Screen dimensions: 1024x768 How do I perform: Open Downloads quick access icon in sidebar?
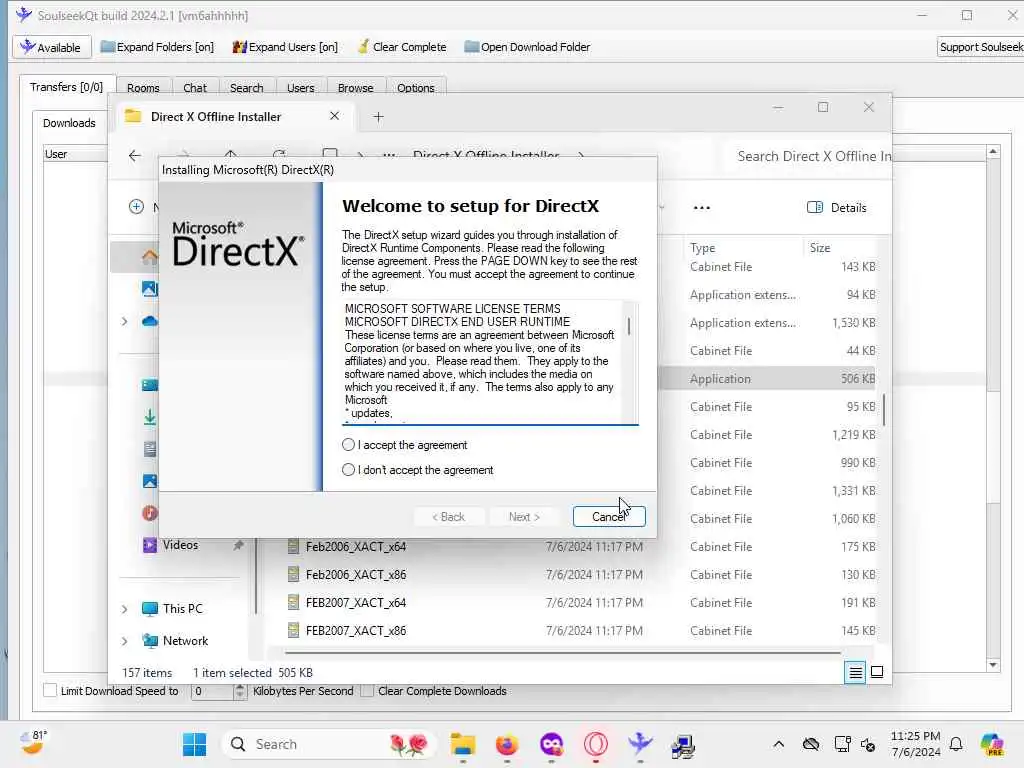point(150,417)
